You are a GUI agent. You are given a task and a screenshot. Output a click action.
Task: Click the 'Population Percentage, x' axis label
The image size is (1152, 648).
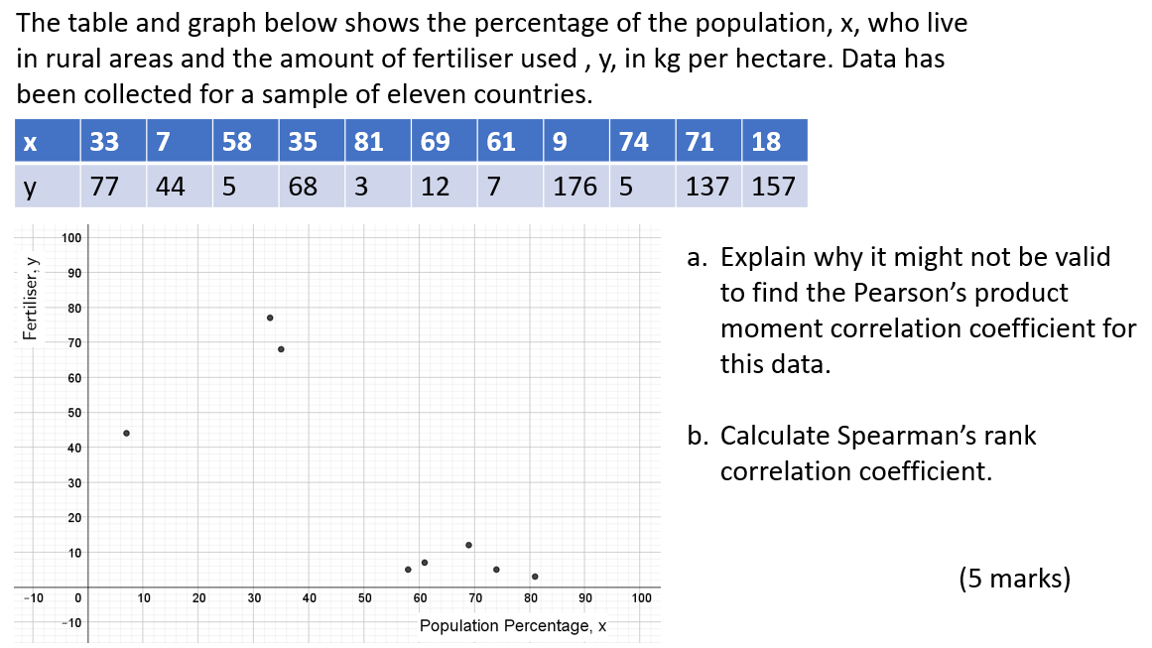pyautogui.click(x=513, y=626)
